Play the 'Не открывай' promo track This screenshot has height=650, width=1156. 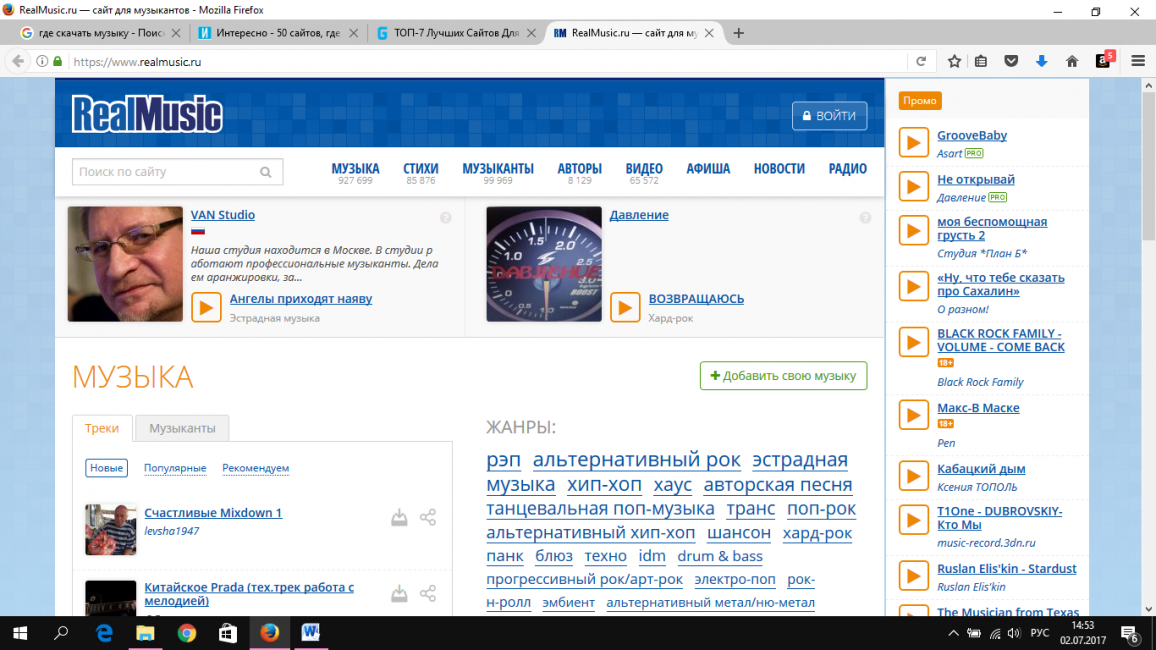tap(913, 186)
